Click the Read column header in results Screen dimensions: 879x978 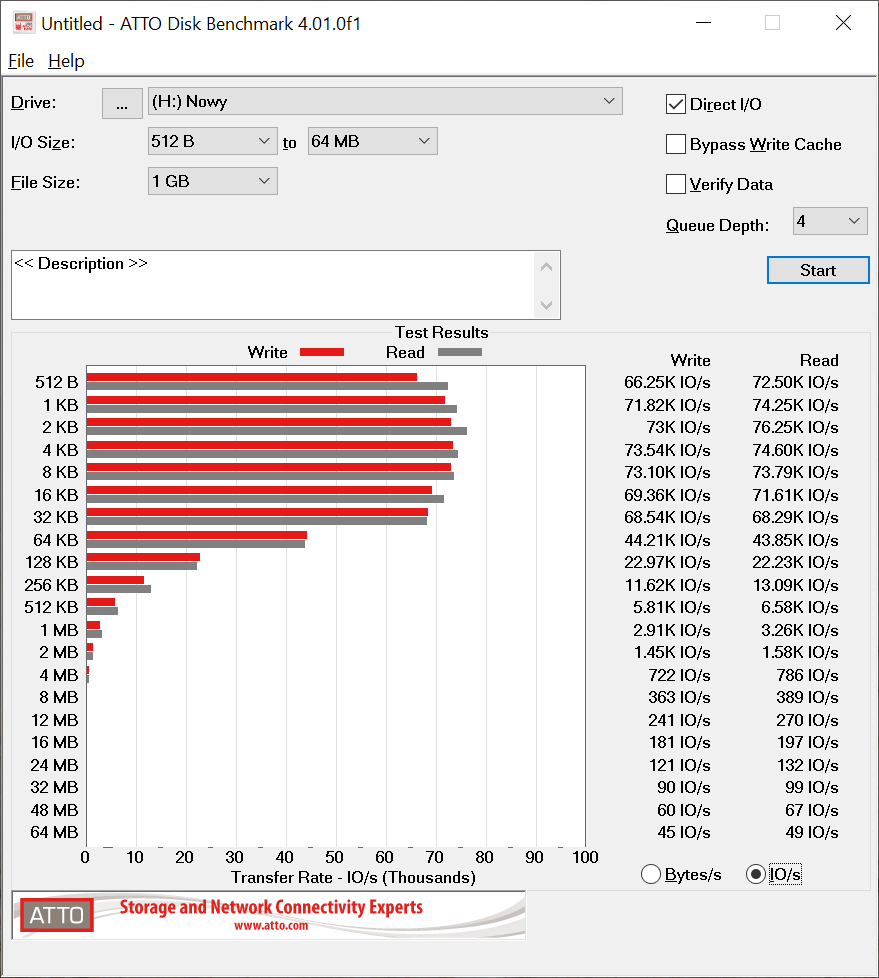(819, 361)
